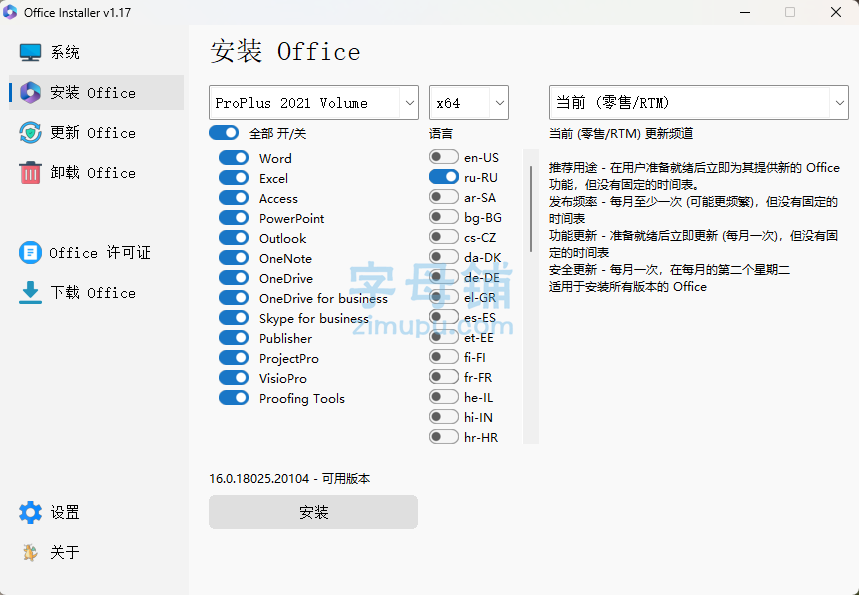Screen dimensions: 859x595
Task: Disable the Excel switch
Action: (234, 178)
